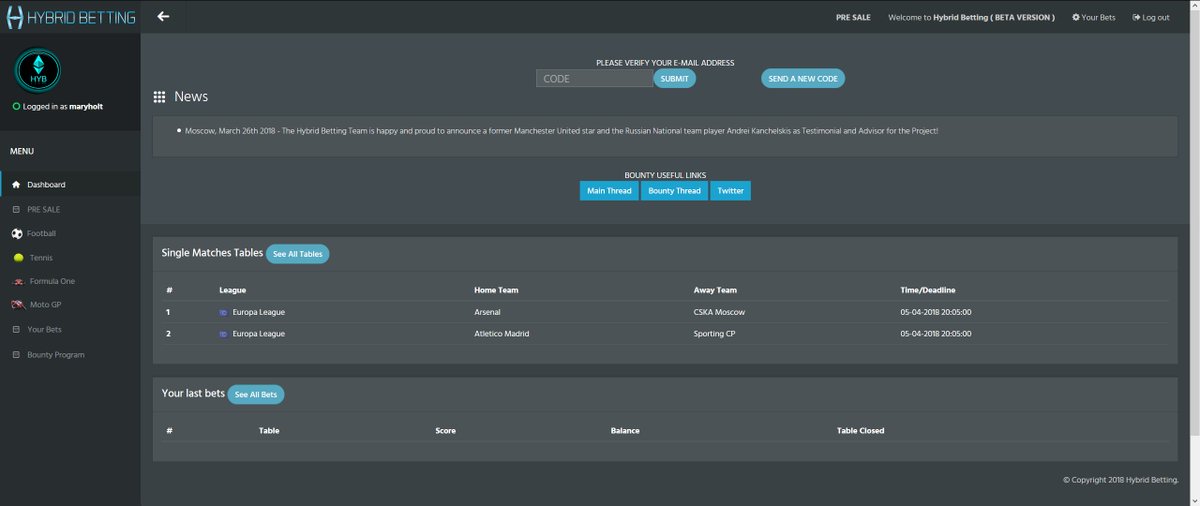Click the Europa League icon in Atletico row
The width and height of the screenshot is (1200, 506).
223,334
